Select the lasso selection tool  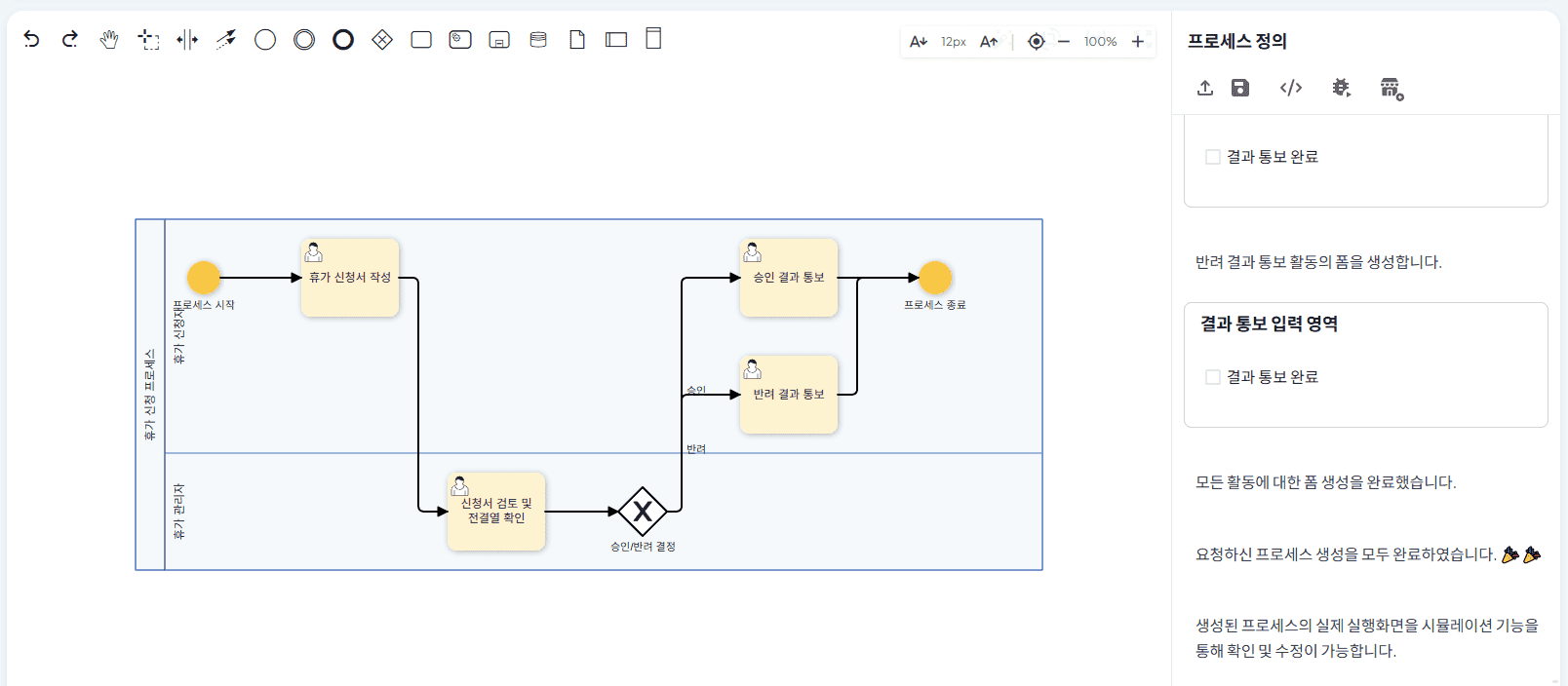point(148,39)
